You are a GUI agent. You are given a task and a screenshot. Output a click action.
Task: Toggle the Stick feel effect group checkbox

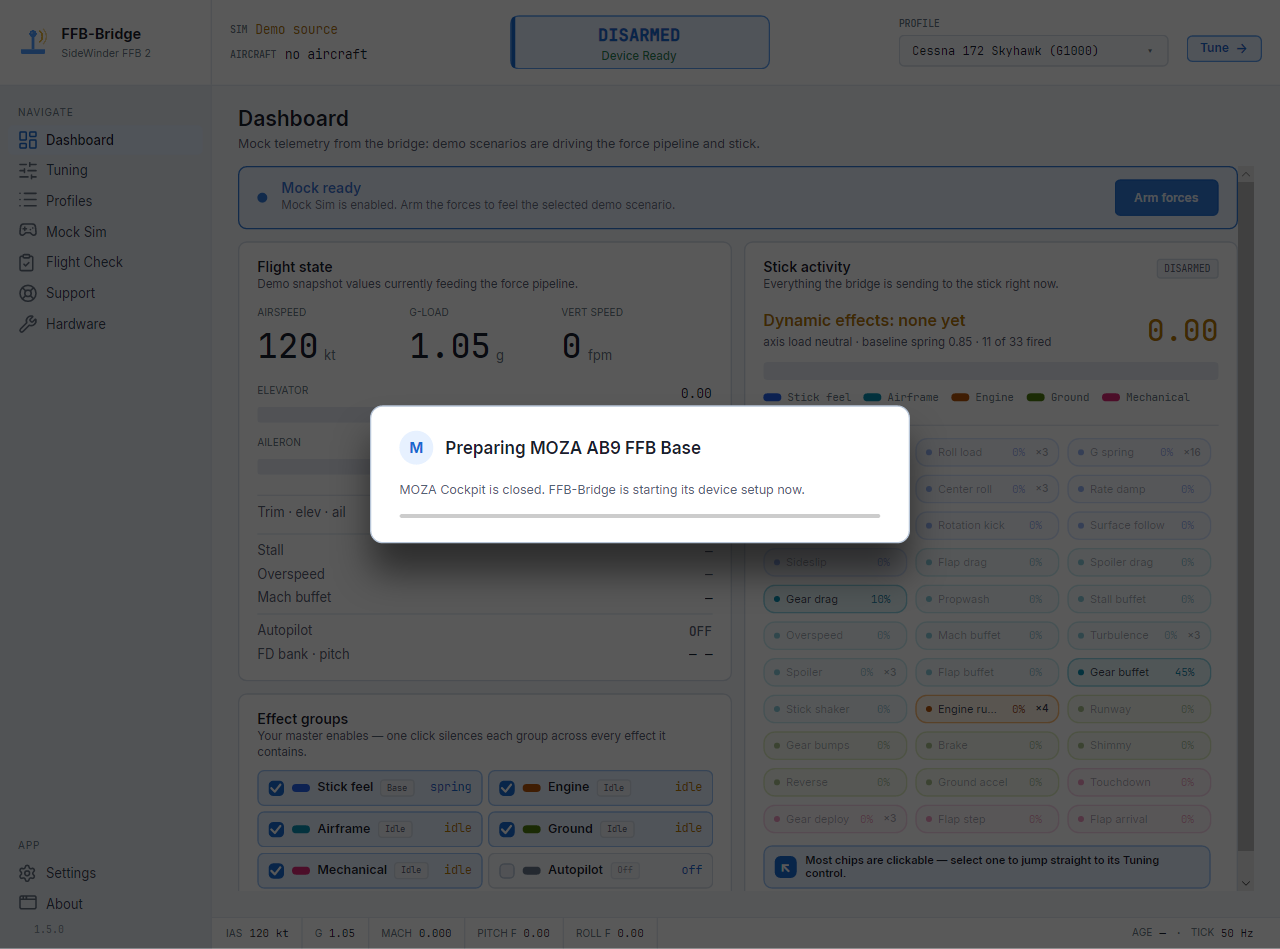[277, 788]
